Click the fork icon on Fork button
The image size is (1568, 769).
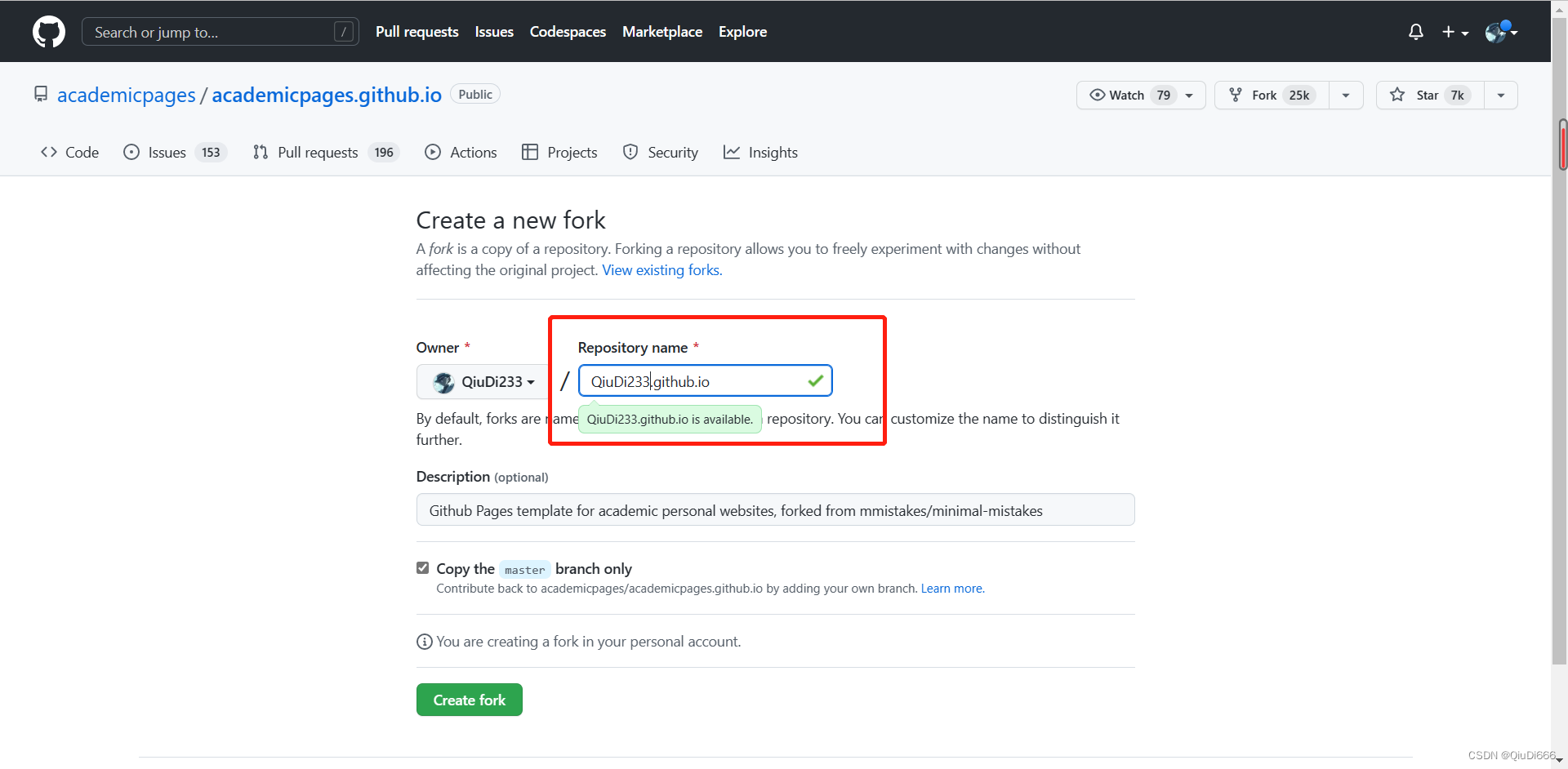[x=1236, y=96]
